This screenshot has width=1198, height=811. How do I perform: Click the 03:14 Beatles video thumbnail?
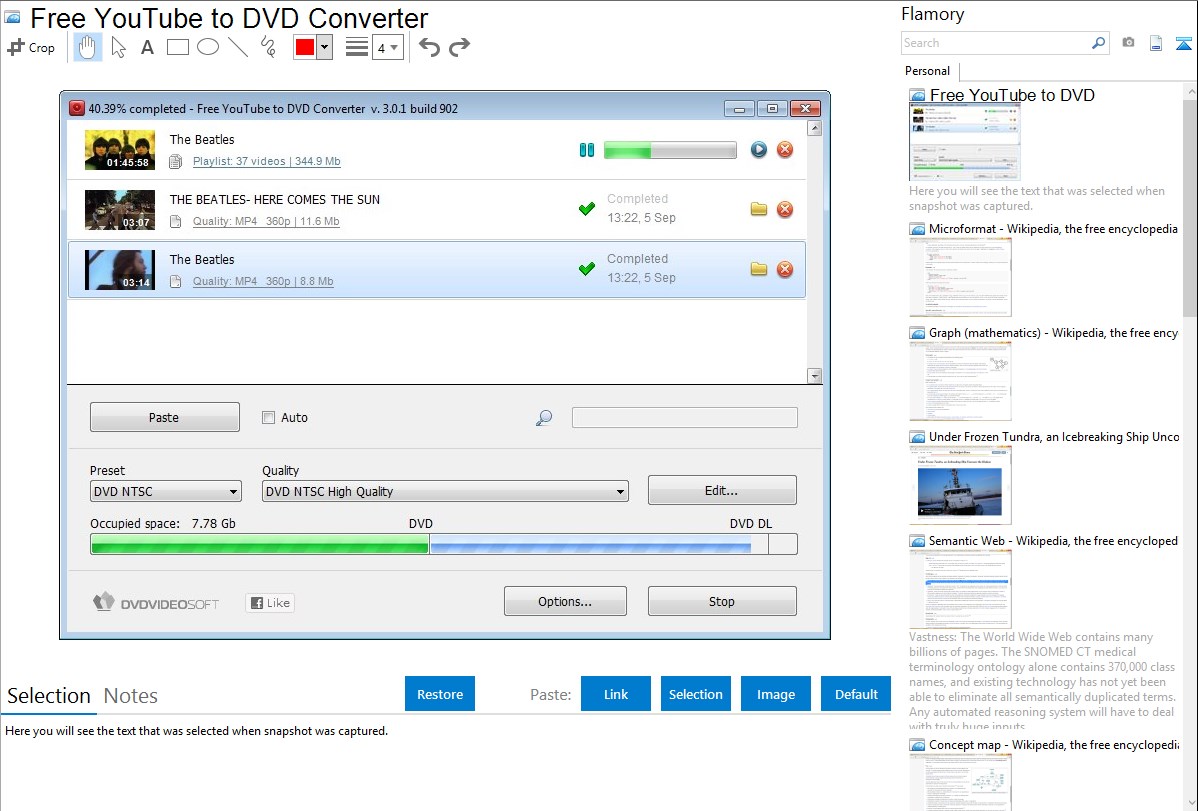point(120,270)
